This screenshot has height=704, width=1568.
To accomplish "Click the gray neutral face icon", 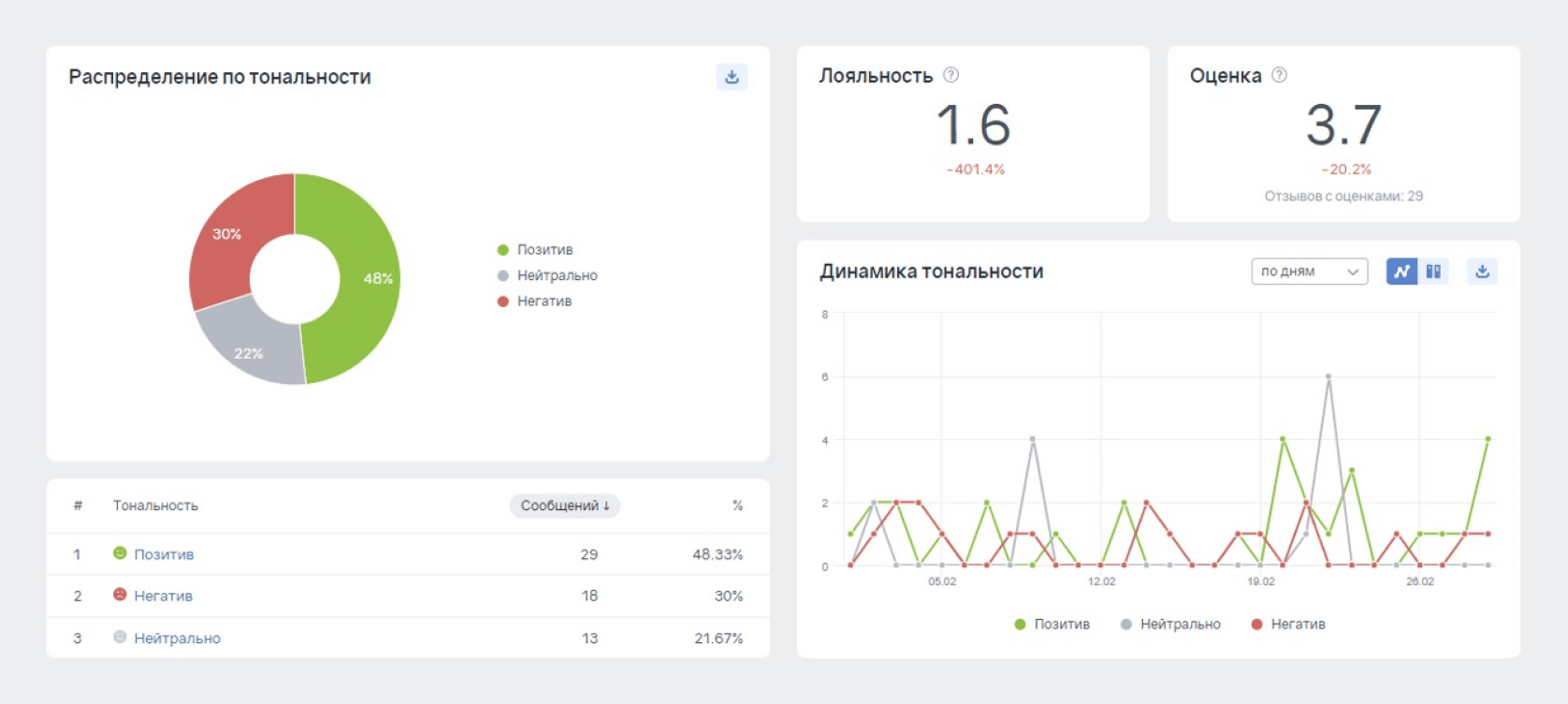I will coord(120,637).
